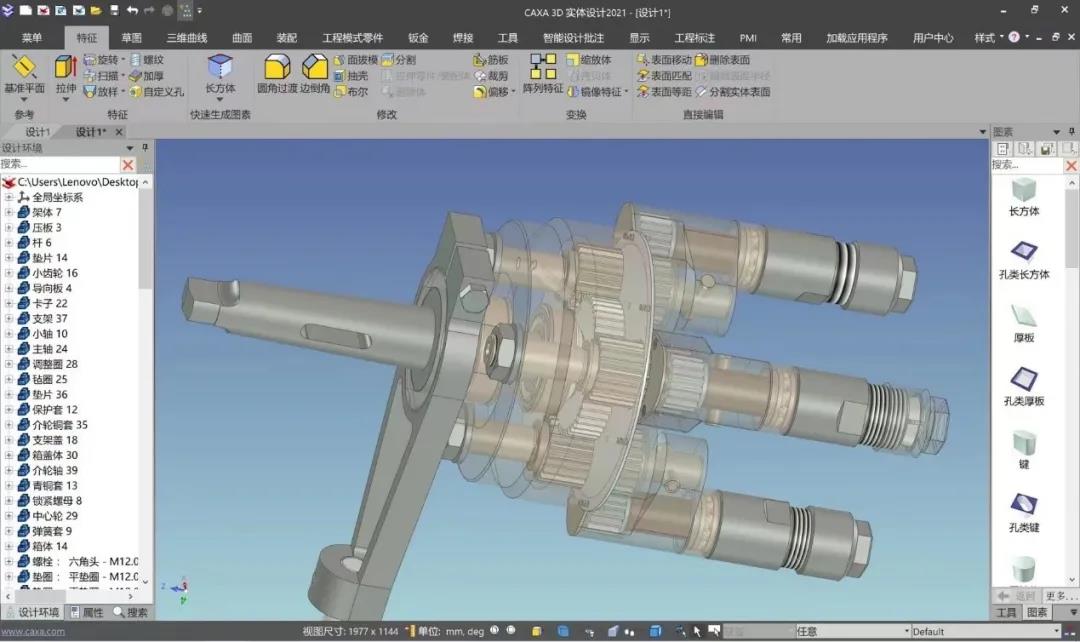The height and width of the screenshot is (642, 1080).
Task: Click the 表面移动 move face tool
Action: [664, 60]
